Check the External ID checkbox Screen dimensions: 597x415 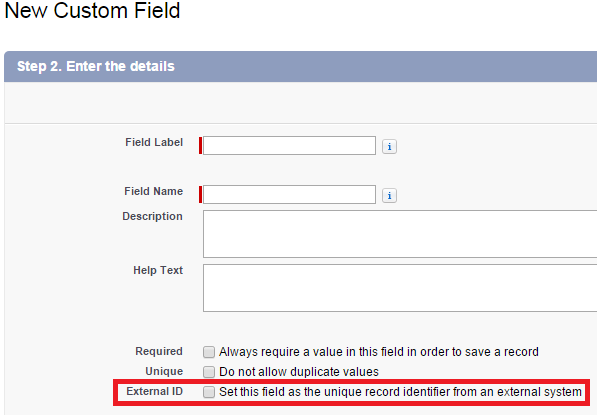(209, 392)
